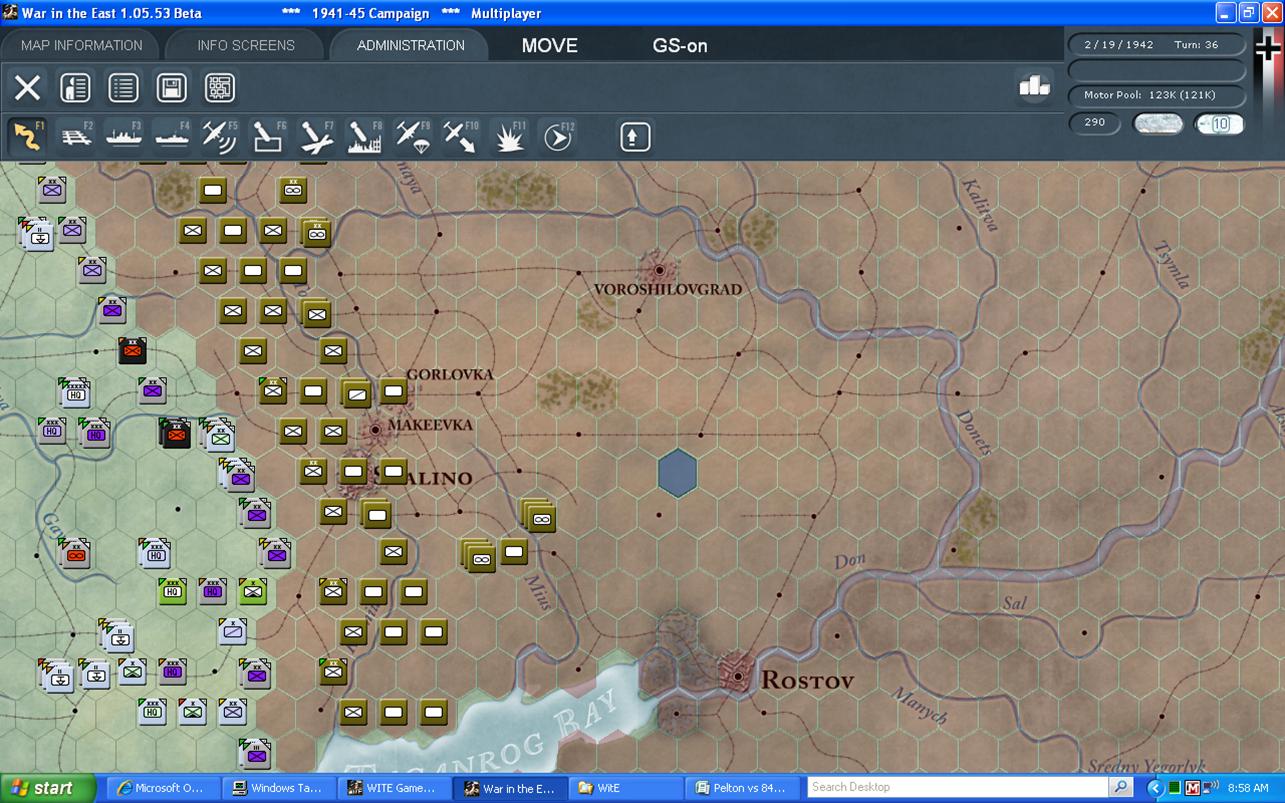The image size is (1285, 803).
Task: Open the preferences list icon
Action: [x=123, y=87]
